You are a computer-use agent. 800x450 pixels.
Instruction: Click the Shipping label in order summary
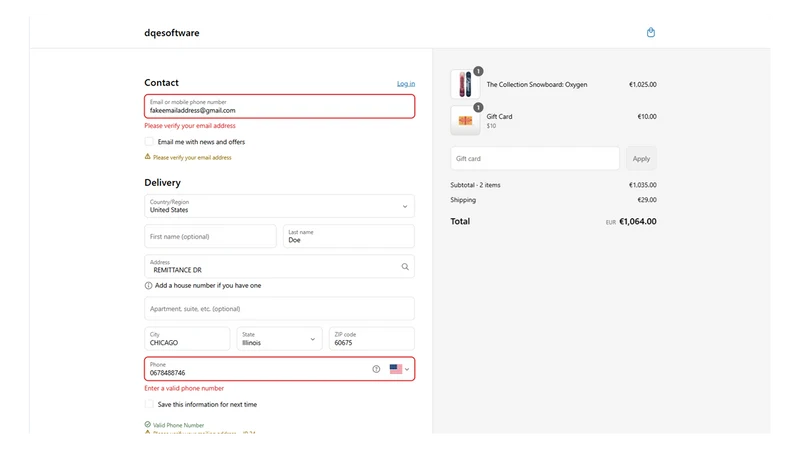point(463,200)
